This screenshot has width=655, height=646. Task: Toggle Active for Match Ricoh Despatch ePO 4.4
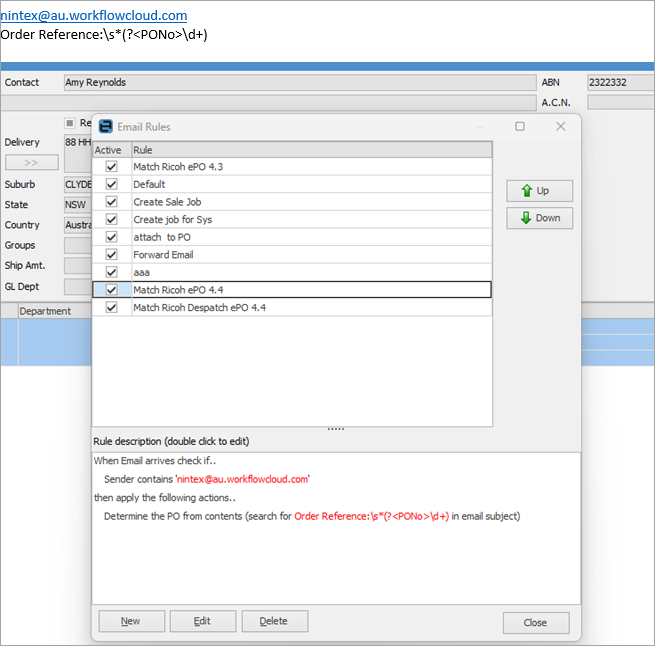(112, 308)
